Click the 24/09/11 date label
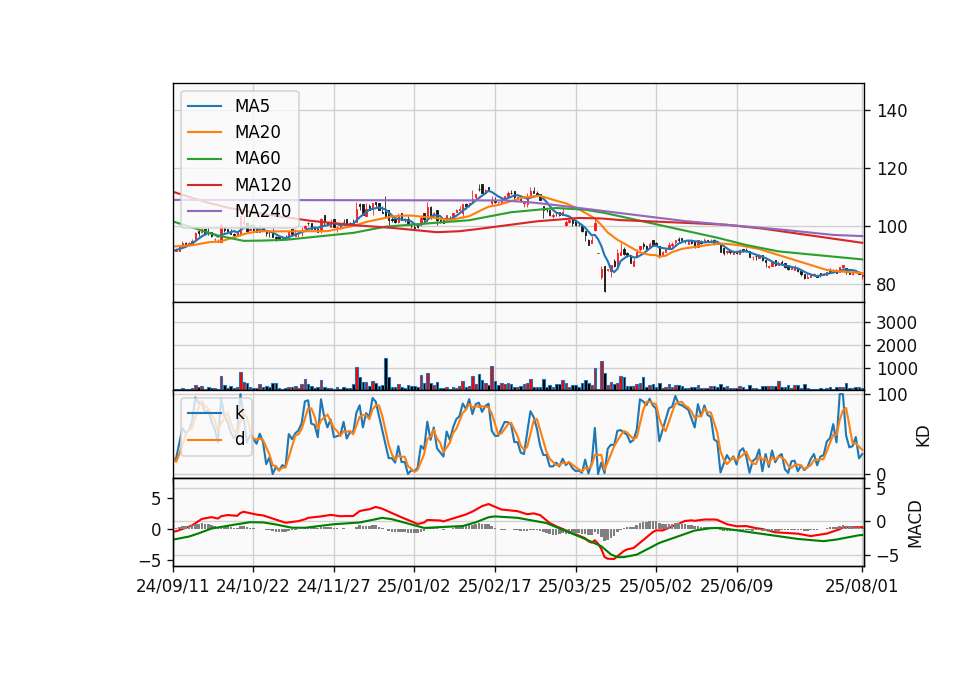The image size is (960, 690). (173, 587)
